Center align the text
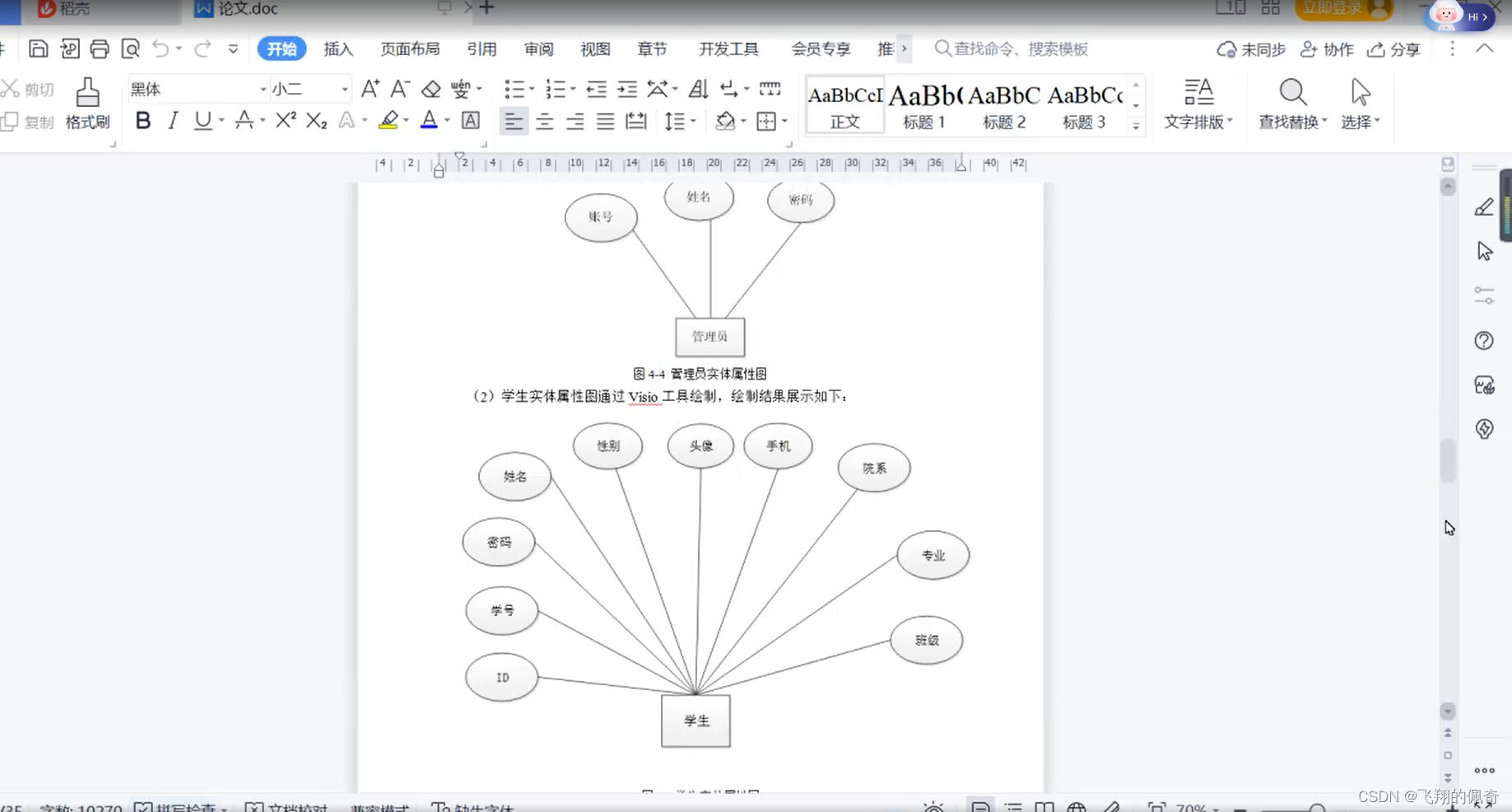Screen dimensions: 1512x812 (x=544, y=122)
